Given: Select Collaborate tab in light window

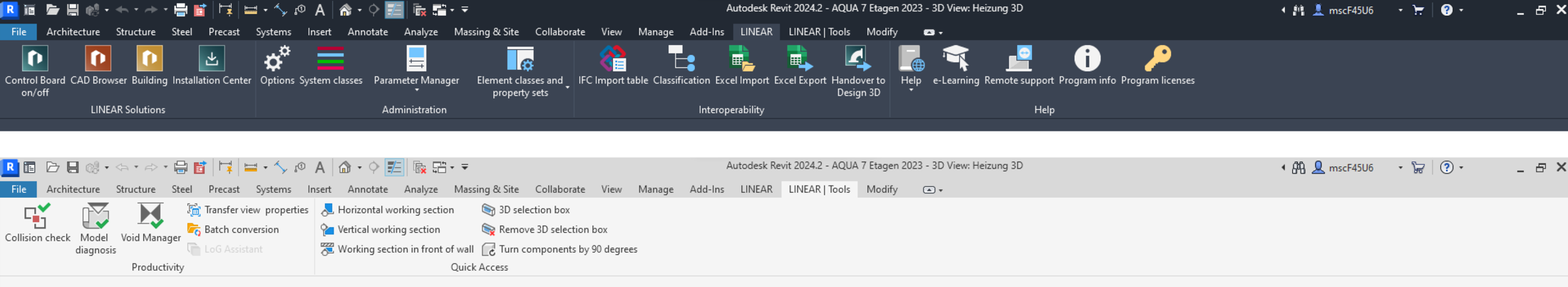Looking at the screenshot, I should click(x=559, y=189).
